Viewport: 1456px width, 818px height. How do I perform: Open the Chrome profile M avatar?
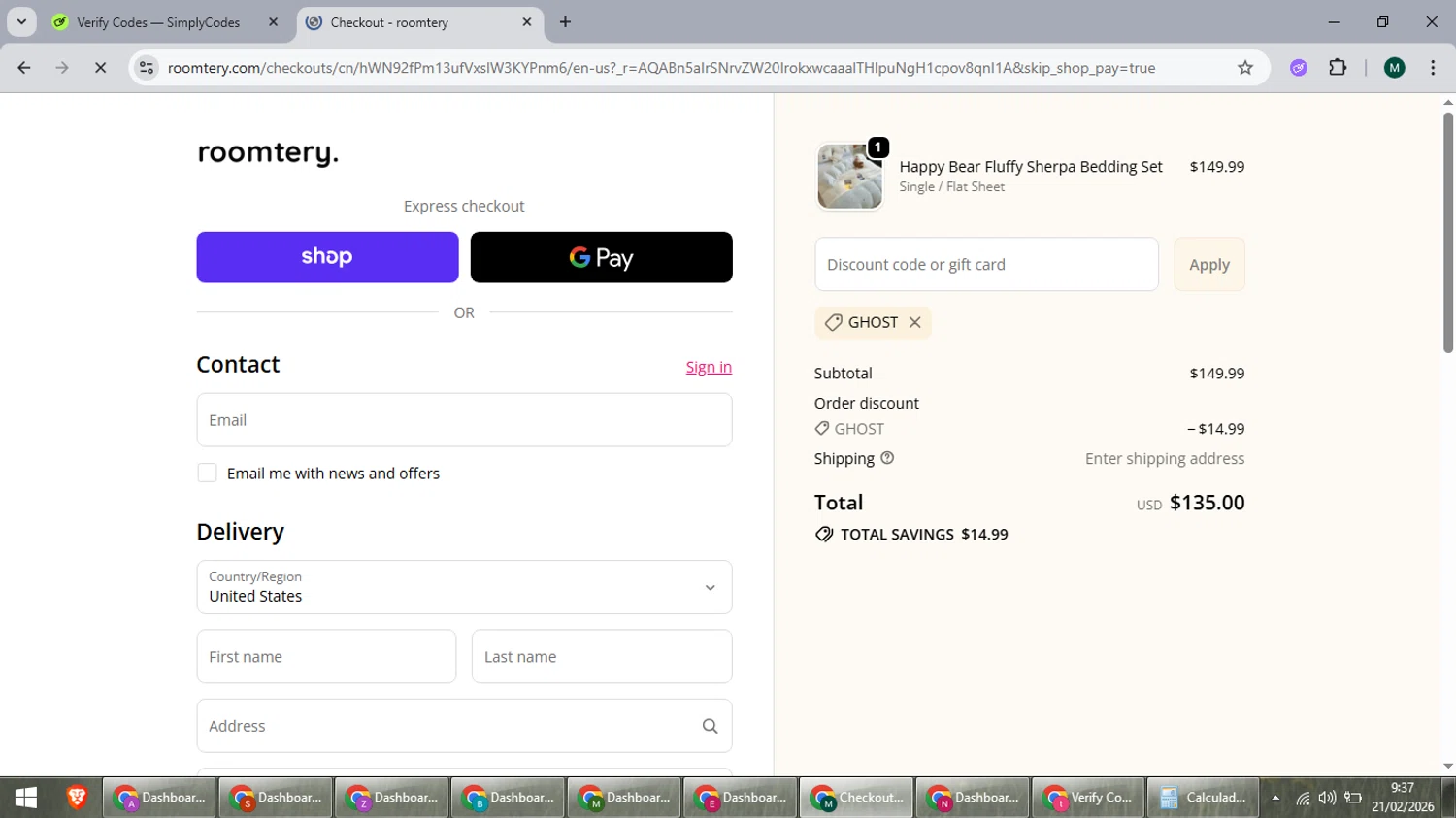pos(1395,68)
